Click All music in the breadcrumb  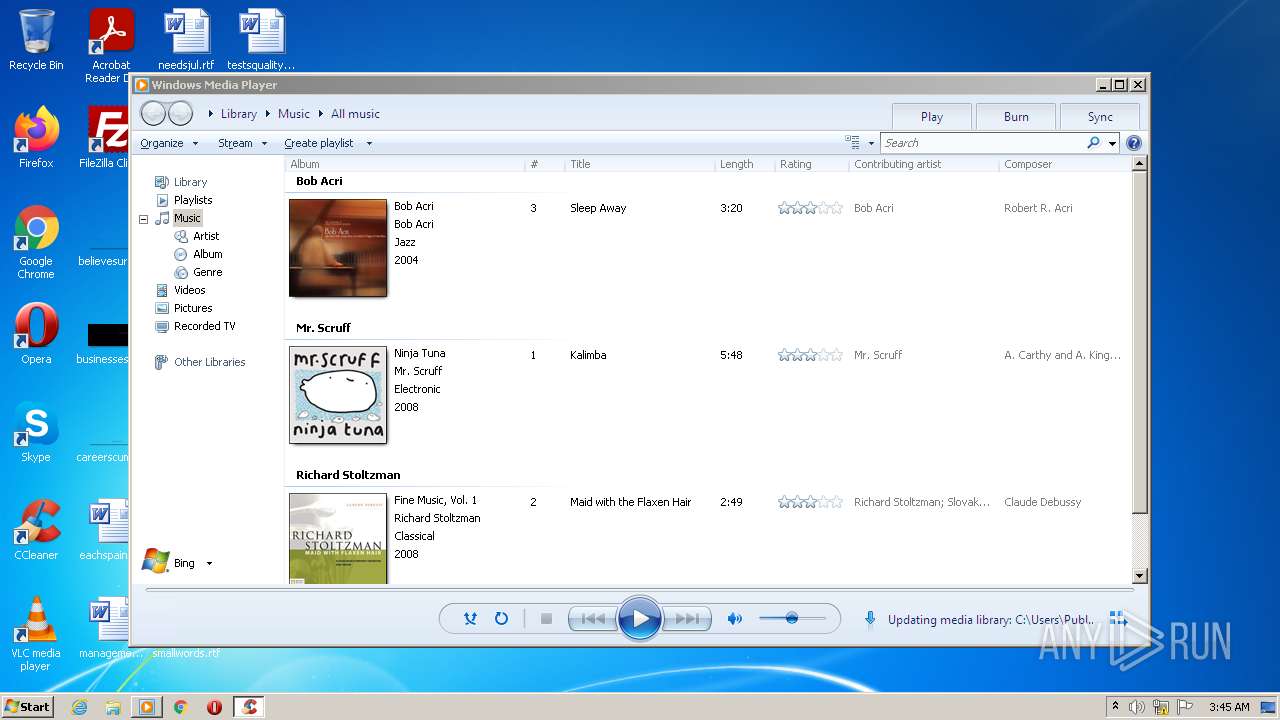(355, 114)
